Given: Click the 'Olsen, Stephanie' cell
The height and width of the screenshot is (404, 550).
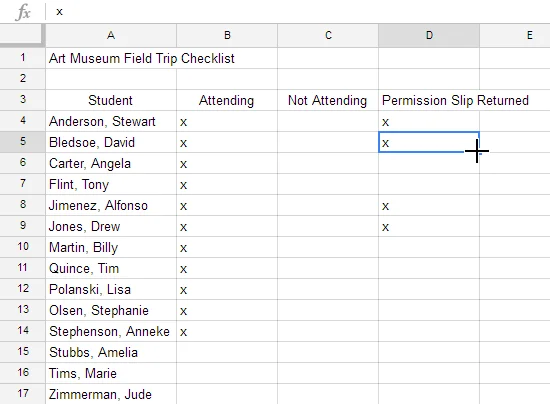Looking at the screenshot, I should (x=111, y=310).
